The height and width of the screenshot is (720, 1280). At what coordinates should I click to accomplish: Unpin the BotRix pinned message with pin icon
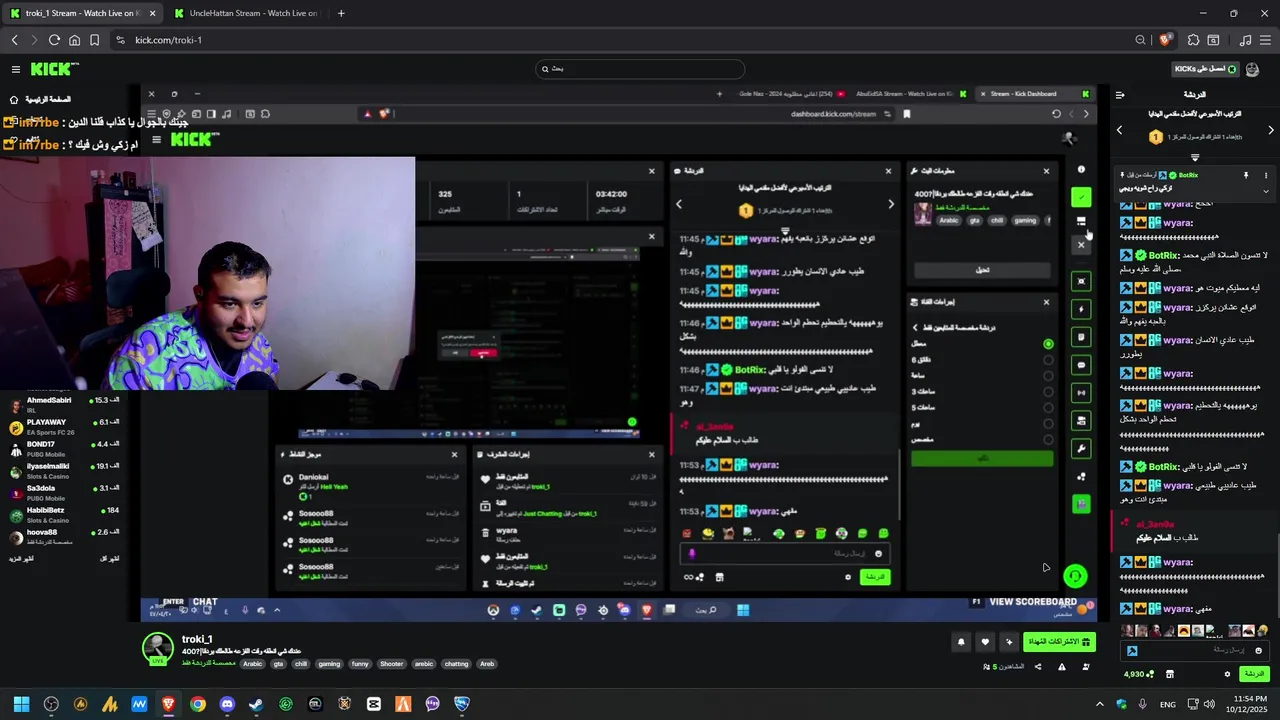[1246, 175]
